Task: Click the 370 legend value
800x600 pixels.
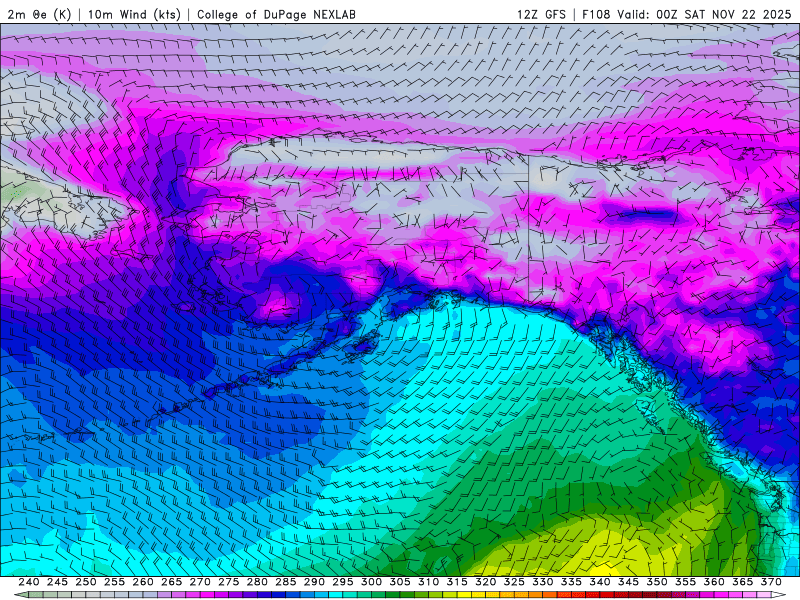Action: click(x=771, y=582)
